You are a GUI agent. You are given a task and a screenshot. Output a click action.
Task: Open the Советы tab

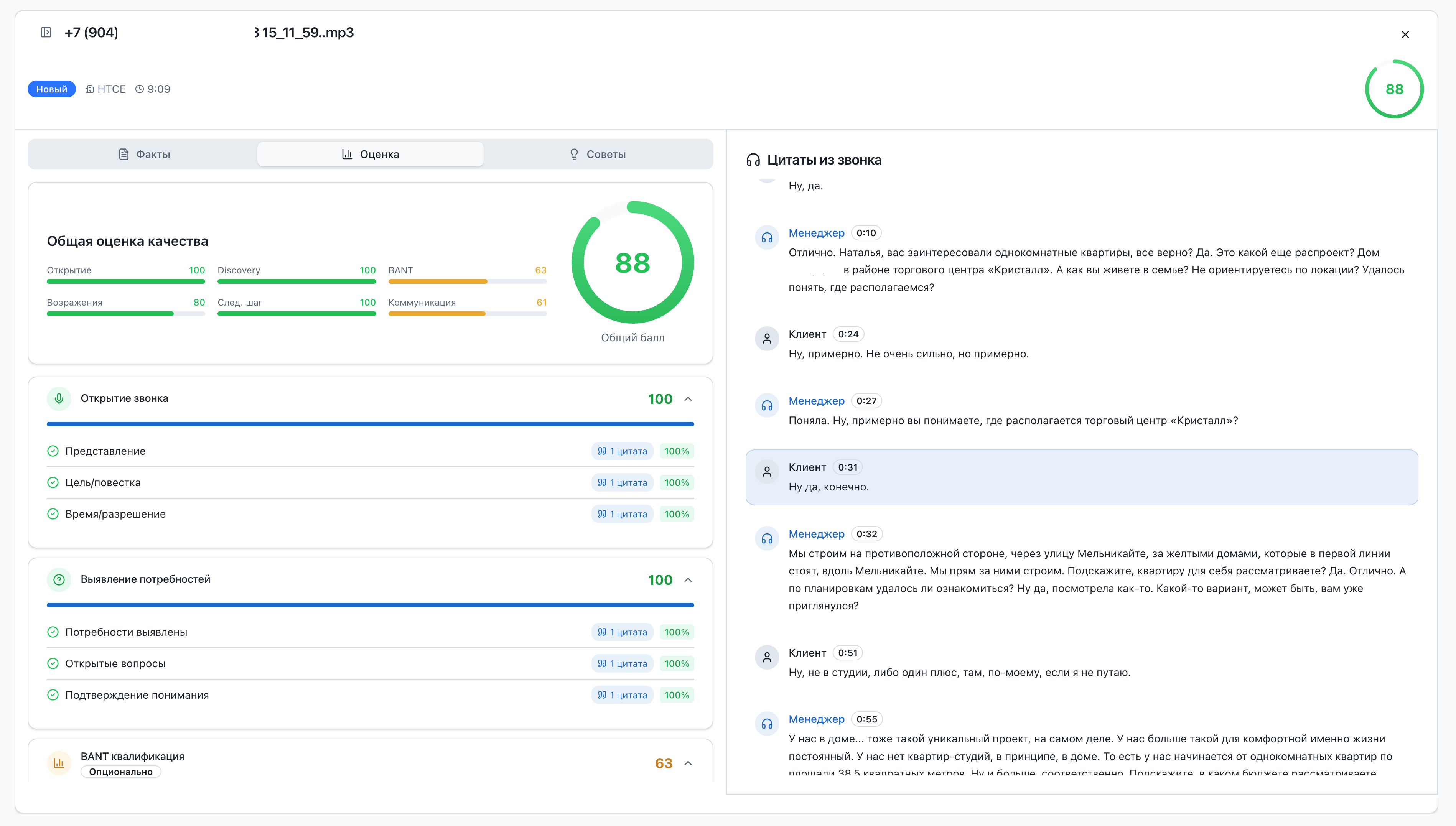pyautogui.click(x=598, y=154)
